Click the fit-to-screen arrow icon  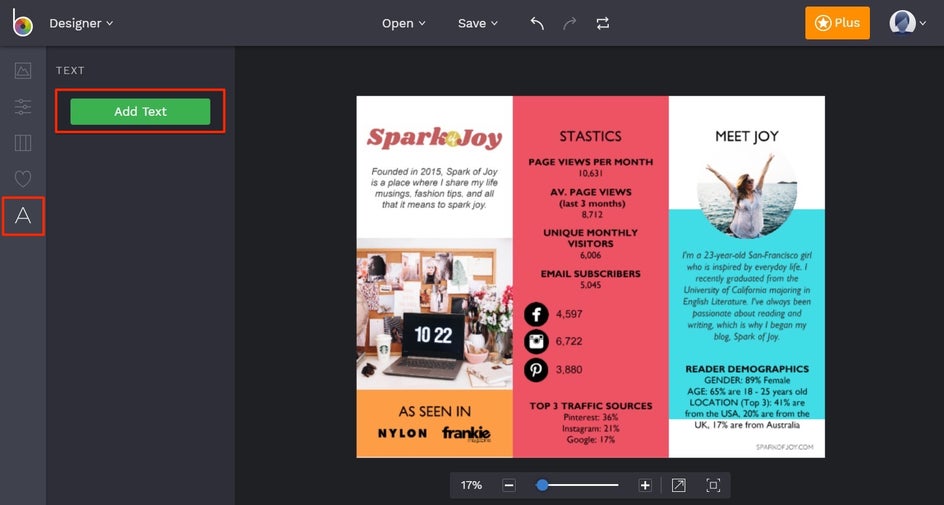[x=678, y=485]
